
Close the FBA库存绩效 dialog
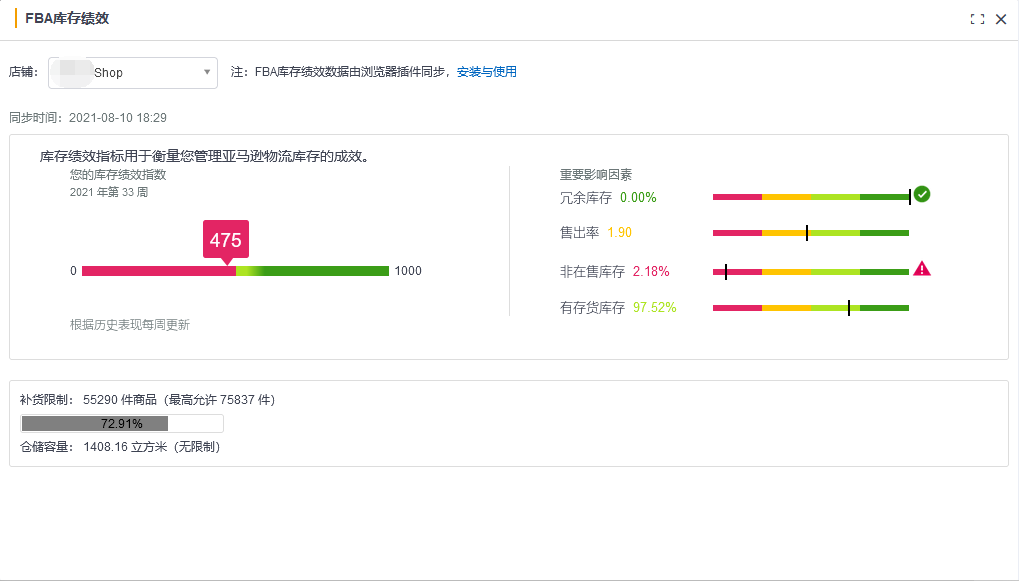(x=1001, y=19)
